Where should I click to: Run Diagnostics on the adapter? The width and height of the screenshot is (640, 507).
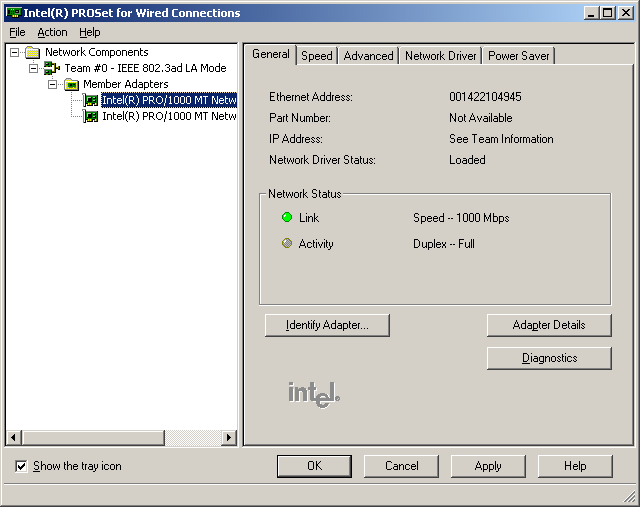point(549,358)
